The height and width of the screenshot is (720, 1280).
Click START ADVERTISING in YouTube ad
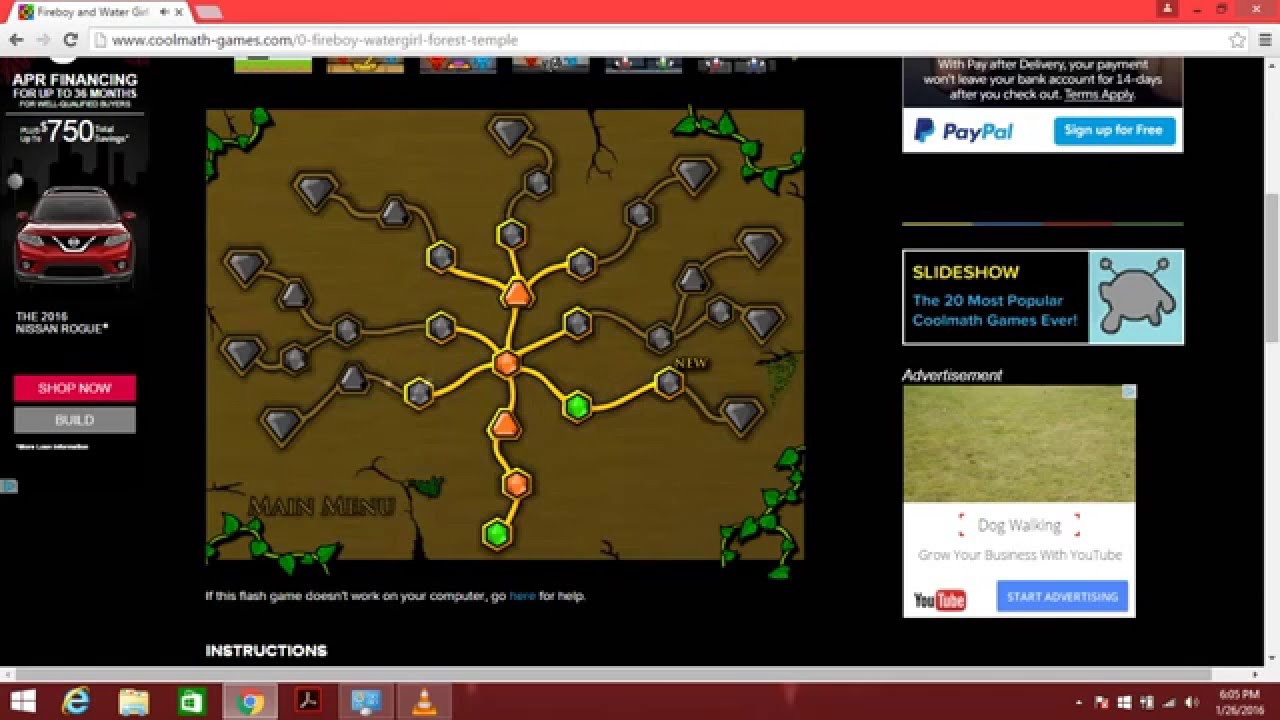(x=1062, y=596)
